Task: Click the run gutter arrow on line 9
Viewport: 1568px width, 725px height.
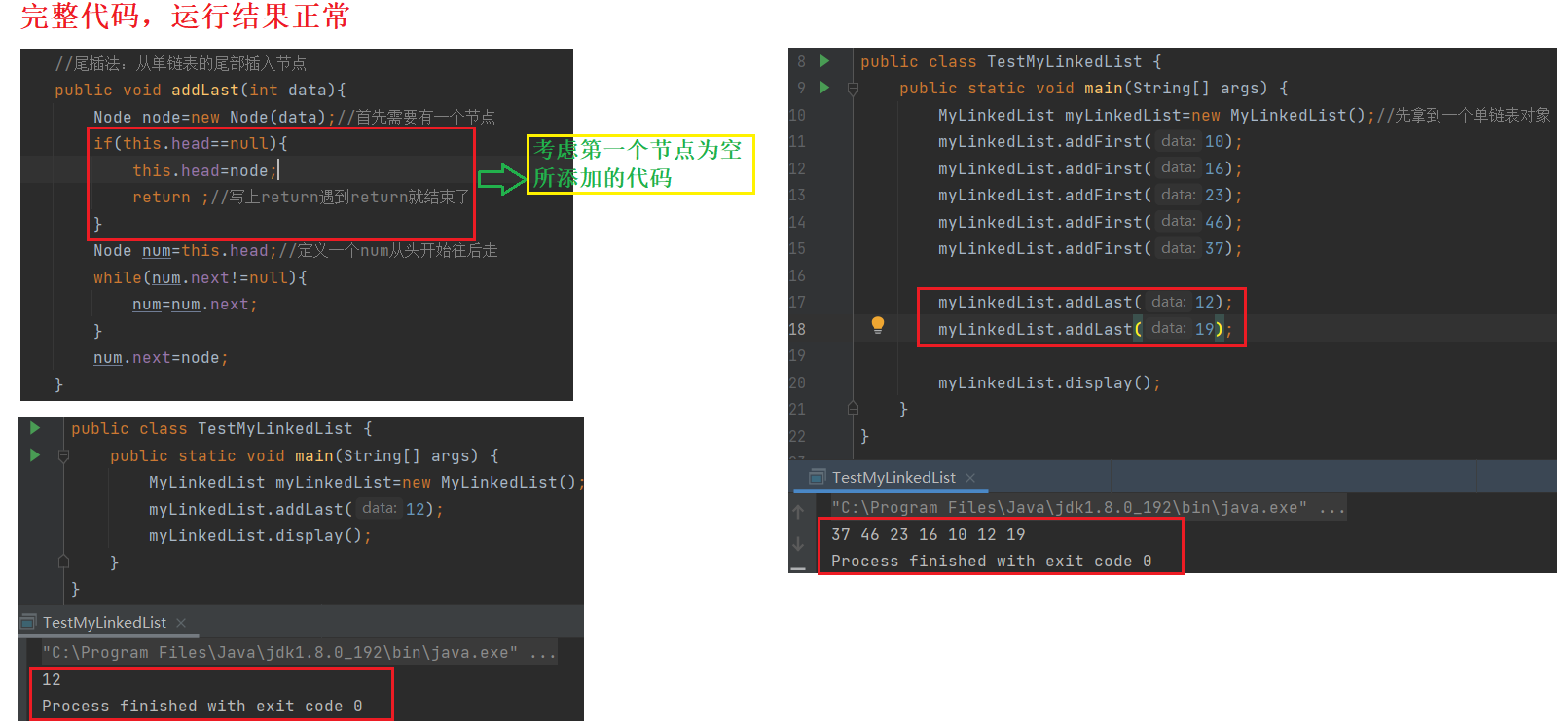Action: pyautogui.click(x=824, y=88)
